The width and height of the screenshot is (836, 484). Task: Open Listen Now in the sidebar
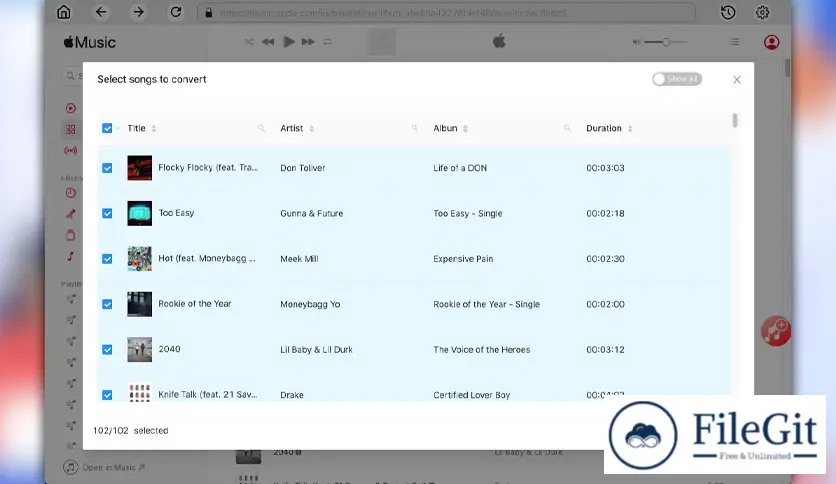pyautogui.click(x=70, y=108)
